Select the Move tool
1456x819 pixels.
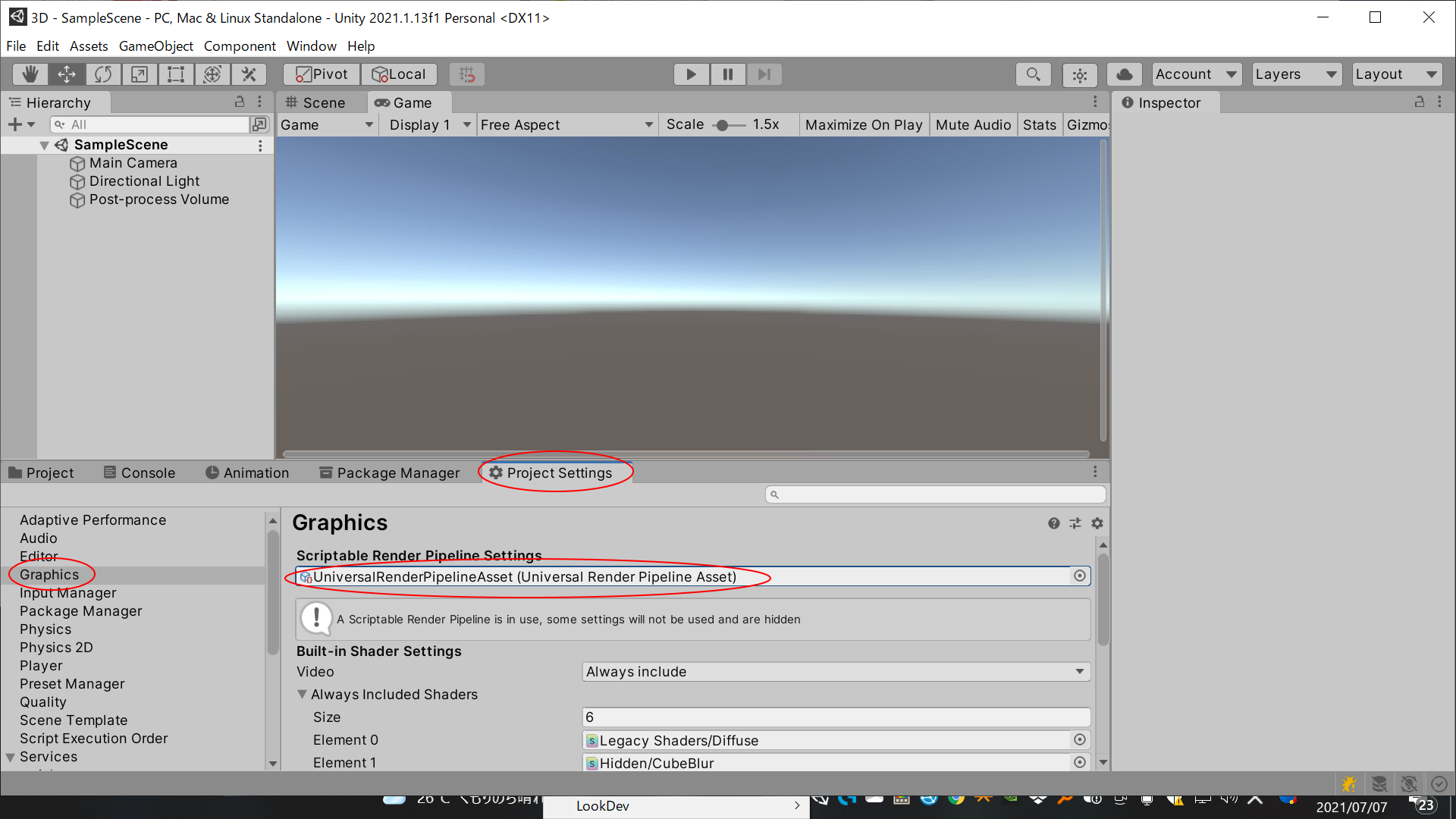point(67,74)
